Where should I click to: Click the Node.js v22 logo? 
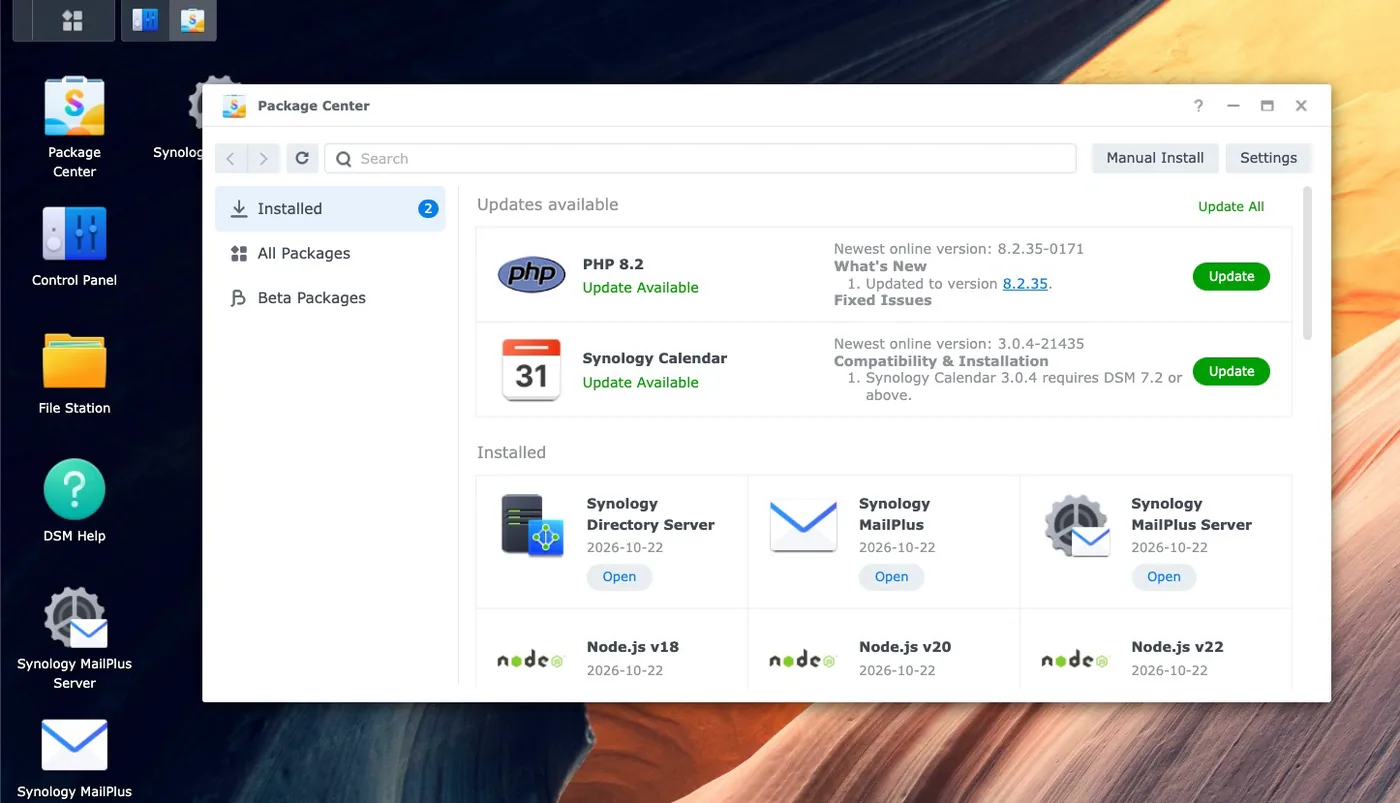[x=1075, y=660]
